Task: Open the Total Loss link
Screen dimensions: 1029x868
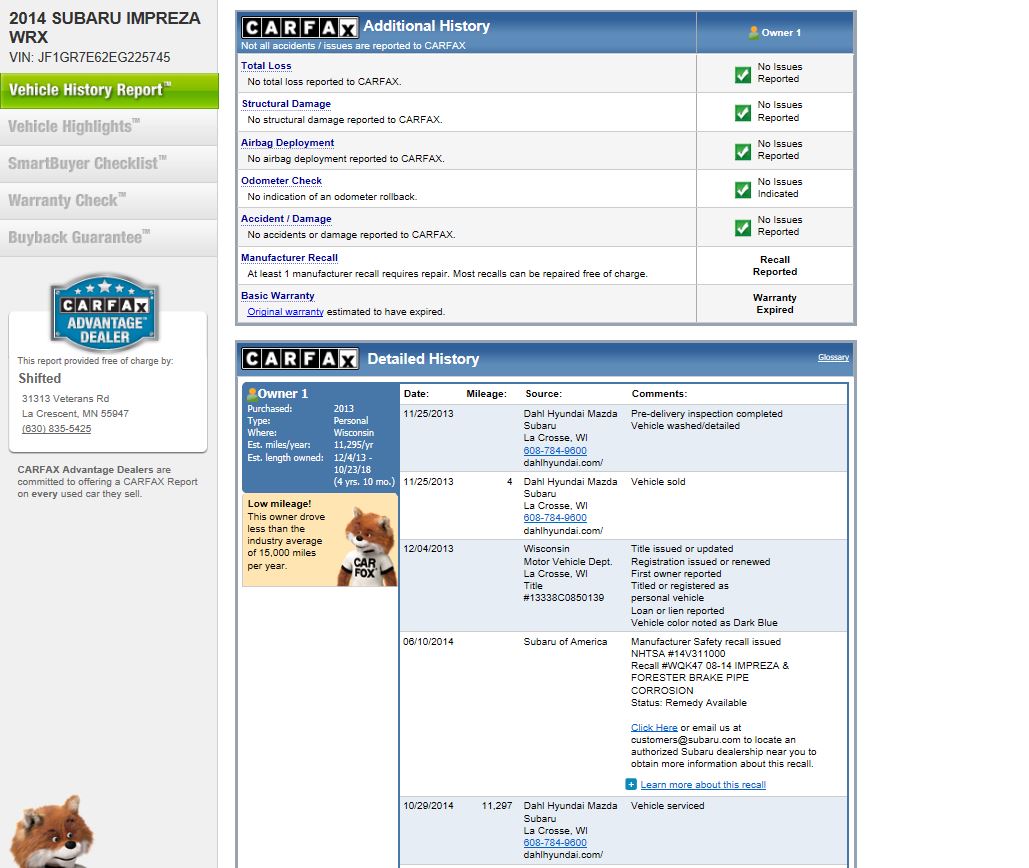Action: click(266, 66)
